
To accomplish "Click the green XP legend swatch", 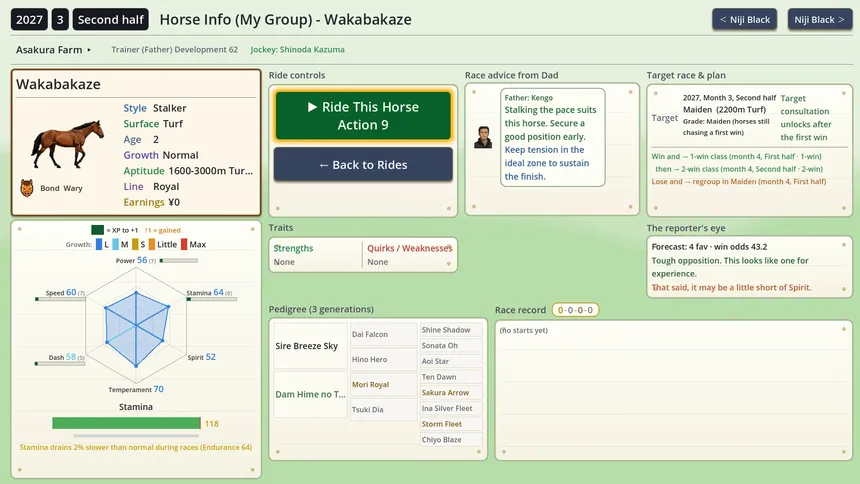I will [98, 230].
